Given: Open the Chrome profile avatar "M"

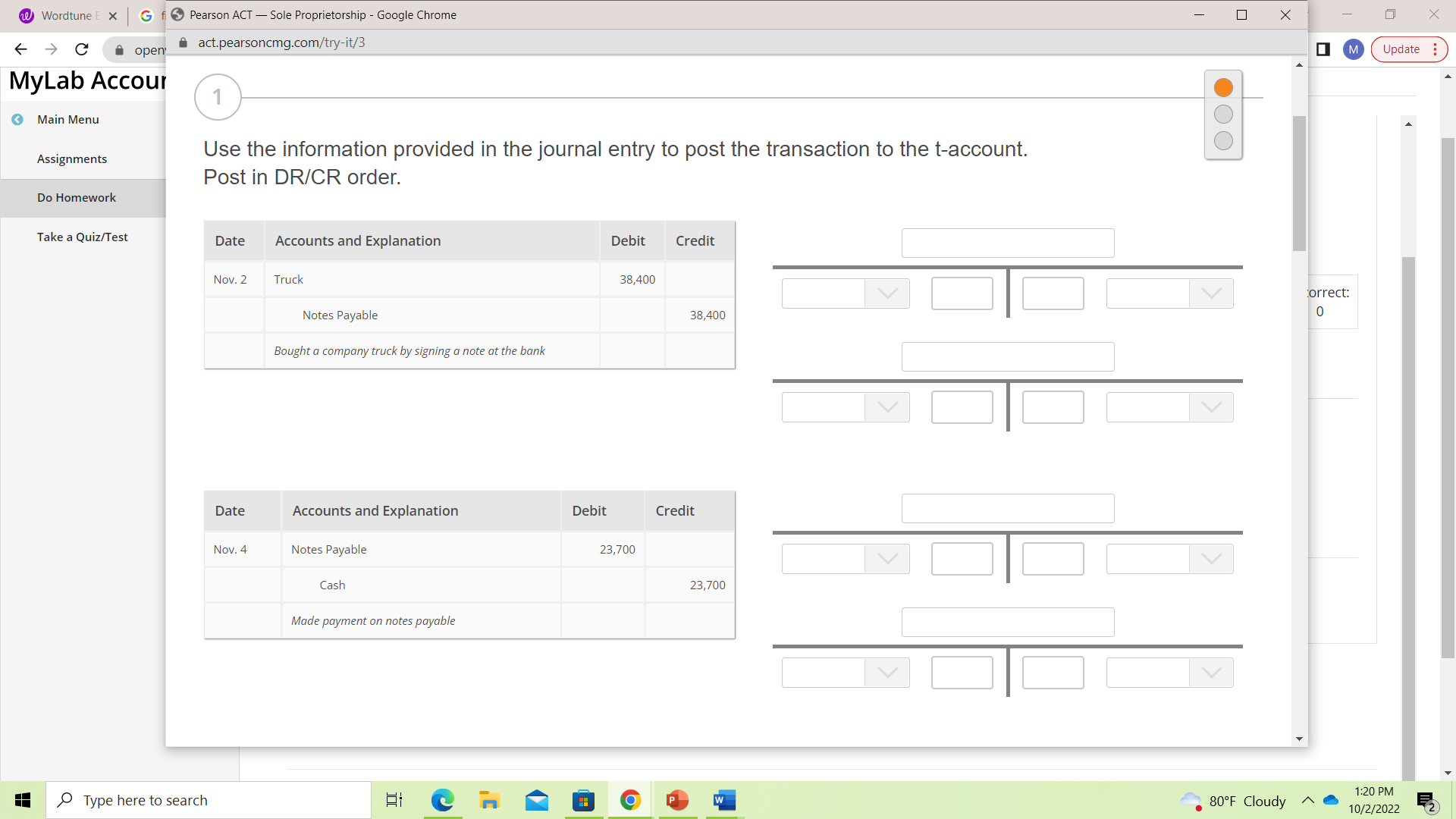Looking at the screenshot, I should [1353, 49].
